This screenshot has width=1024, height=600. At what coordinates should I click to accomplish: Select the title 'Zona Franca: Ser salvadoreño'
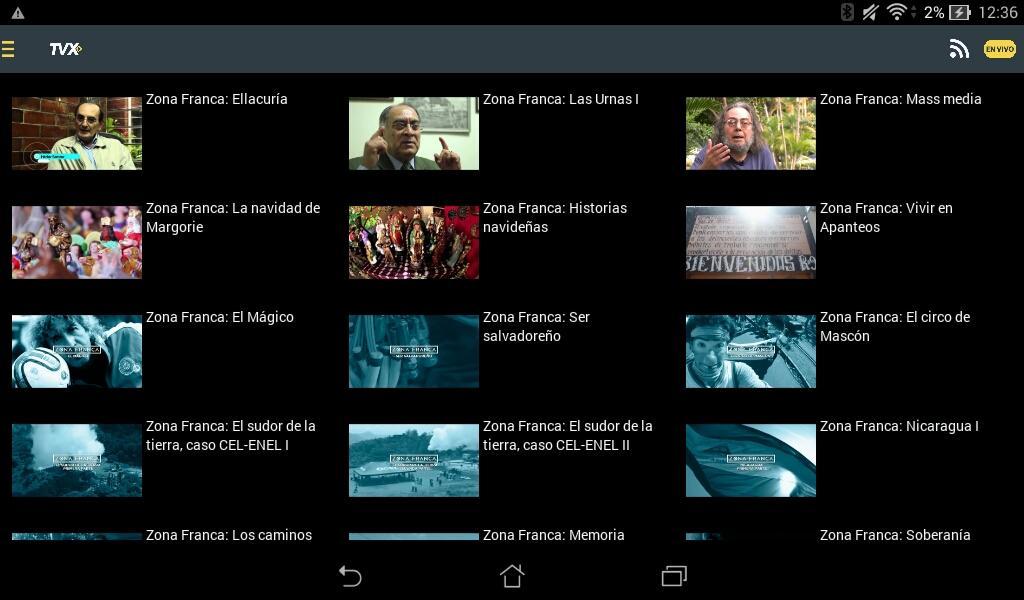pos(536,326)
